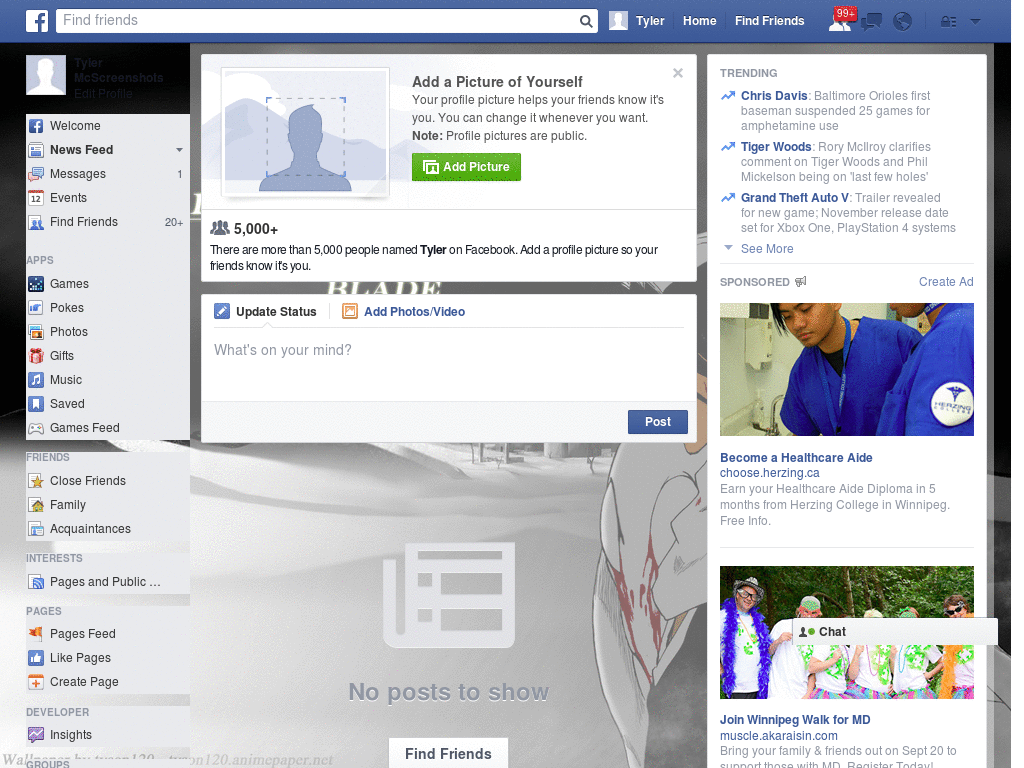Click Find Friends button below No posts
This screenshot has width=1024, height=768.
coord(448,754)
